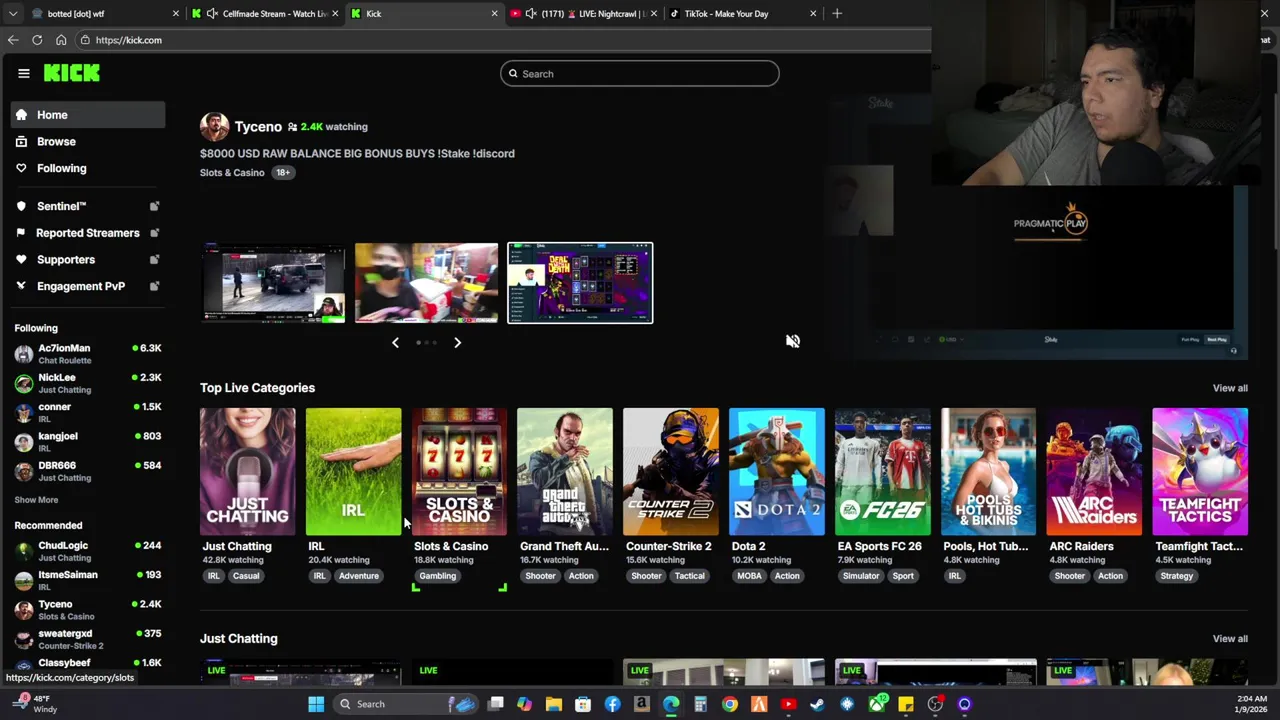Open conner in Following list
The width and height of the screenshot is (1280, 720).
pos(88,412)
